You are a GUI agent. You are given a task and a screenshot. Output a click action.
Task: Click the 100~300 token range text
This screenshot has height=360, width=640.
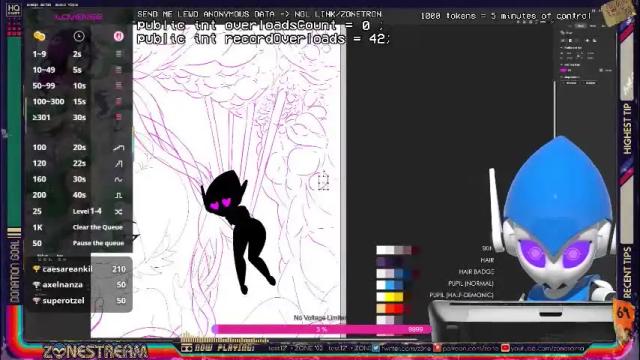pos(48,101)
